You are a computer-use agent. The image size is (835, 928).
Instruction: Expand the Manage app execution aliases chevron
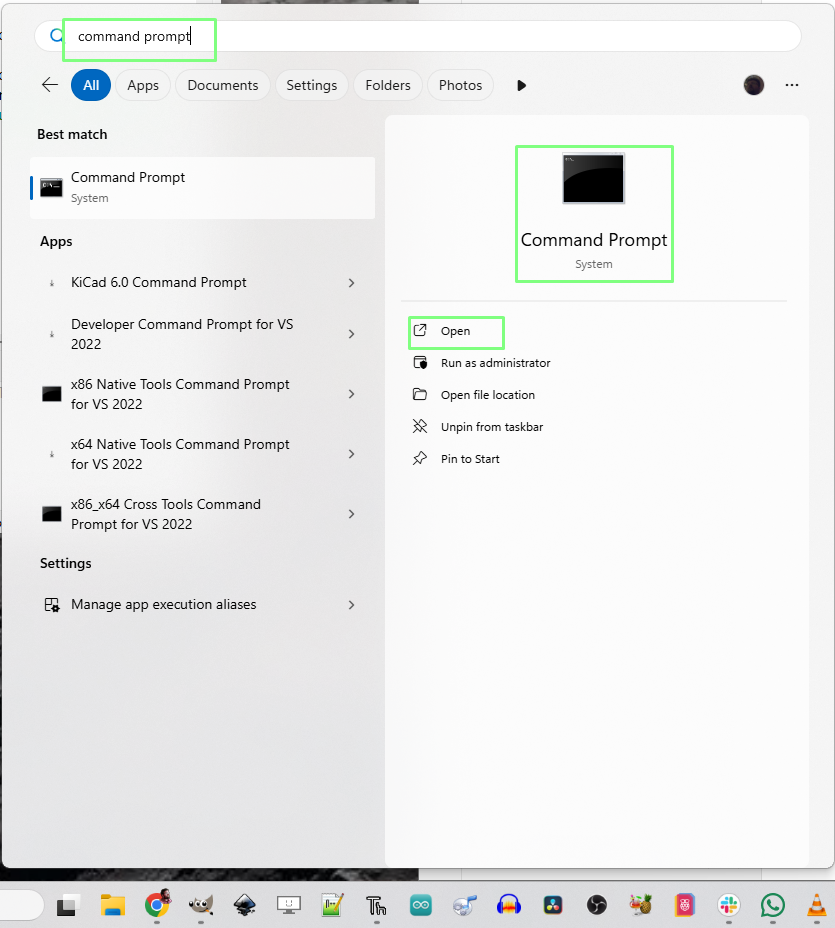352,605
